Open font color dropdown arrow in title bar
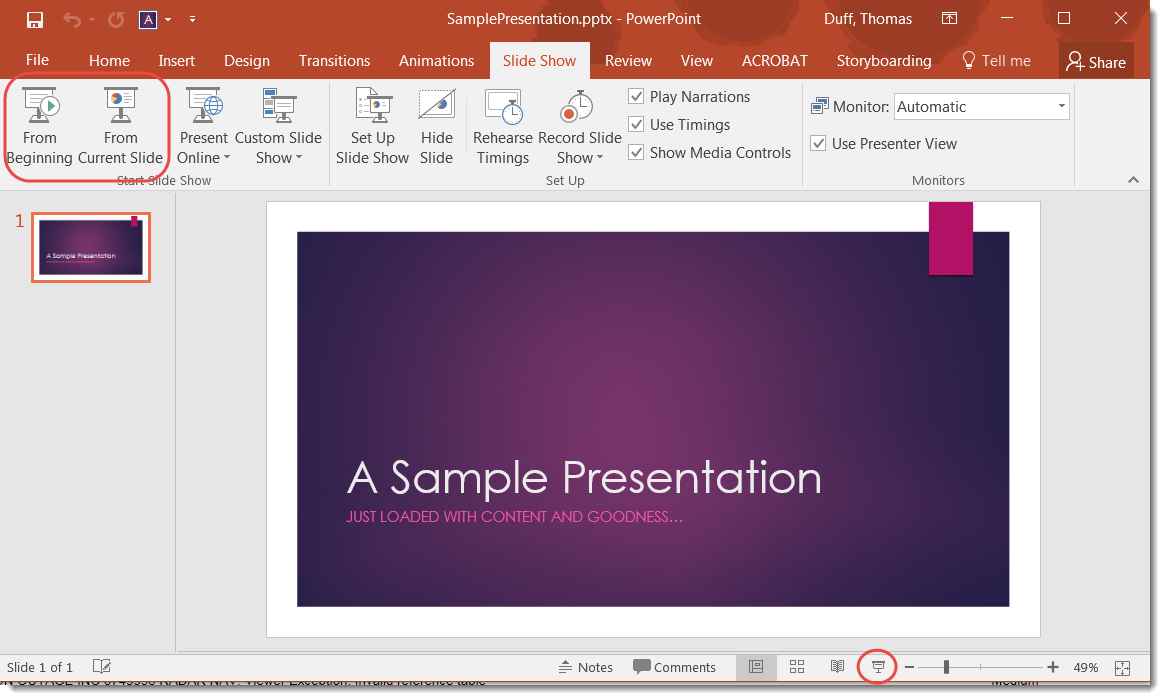This screenshot has height=700, width=1165. [168, 19]
